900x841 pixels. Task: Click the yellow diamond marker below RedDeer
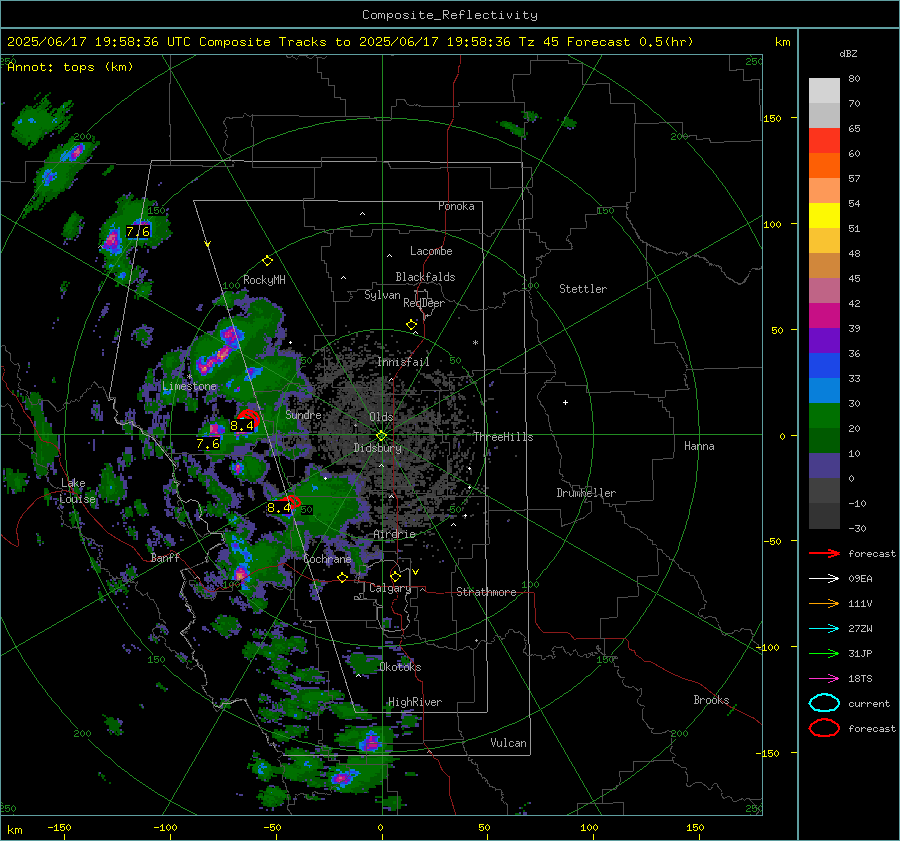click(411, 325)
